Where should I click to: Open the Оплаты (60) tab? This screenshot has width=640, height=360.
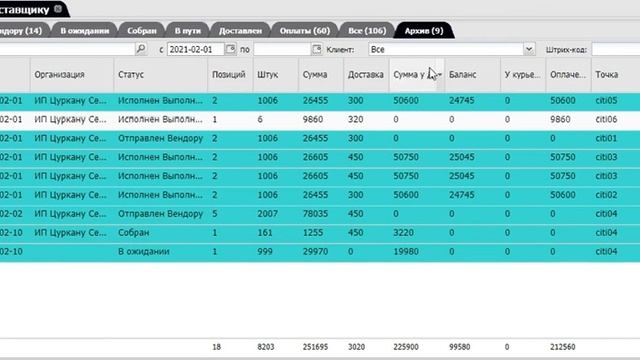pyautogui.click(x=304, y=31)
